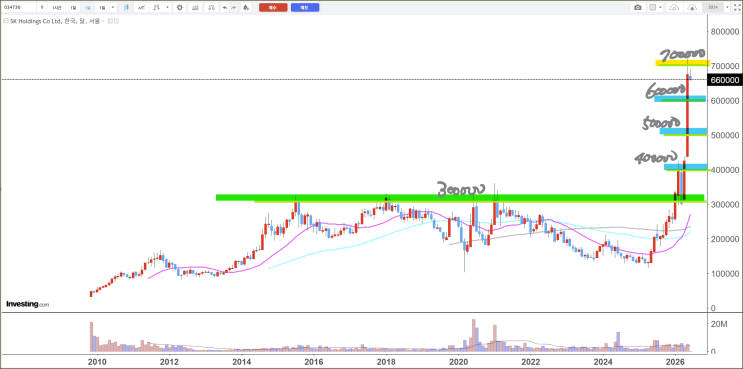This screenshot has height=369, width=743.
Task: Click the blue 매도 sell button
Action: click(x=305, y=7)
